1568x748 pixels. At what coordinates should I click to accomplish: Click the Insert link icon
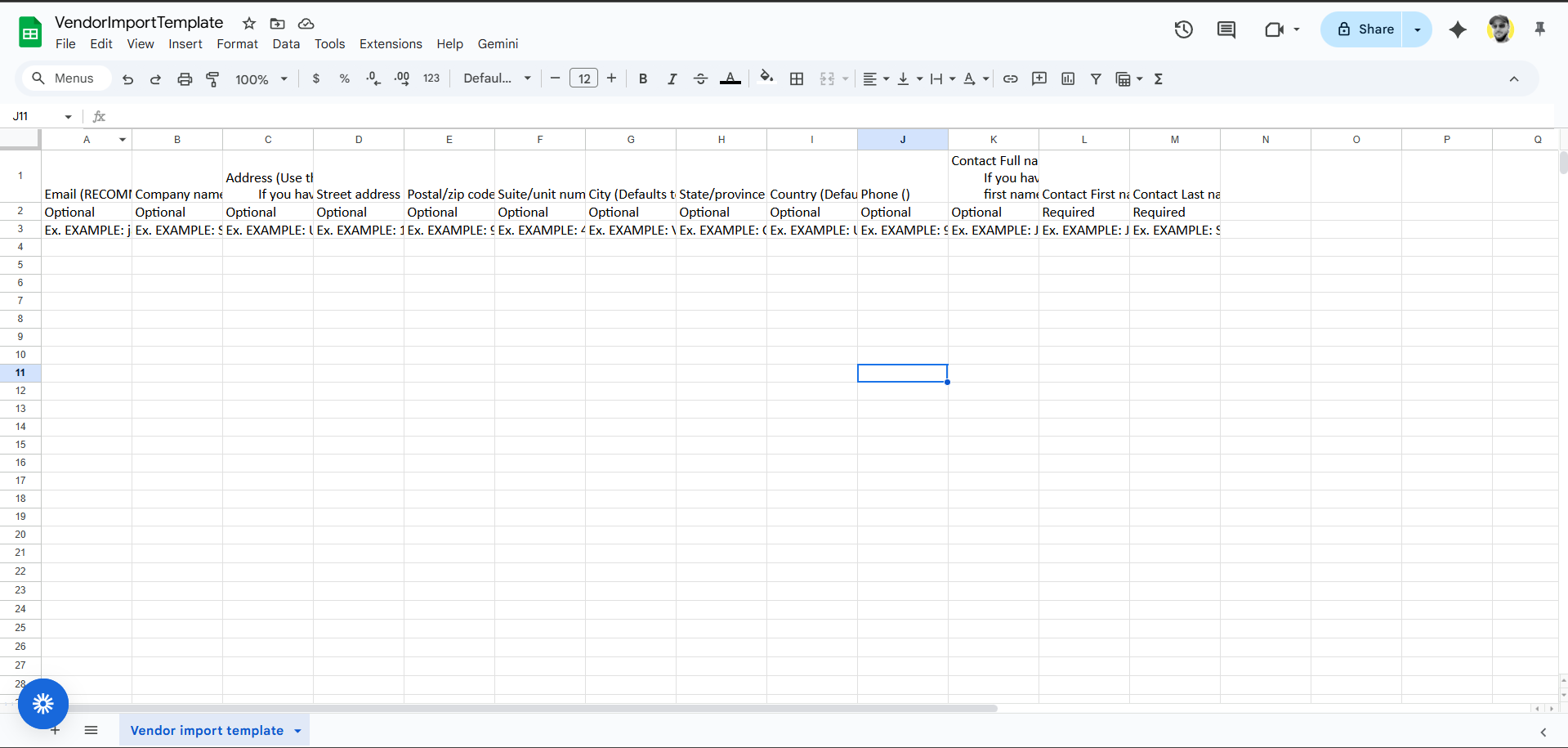(x=1010, y=79)
